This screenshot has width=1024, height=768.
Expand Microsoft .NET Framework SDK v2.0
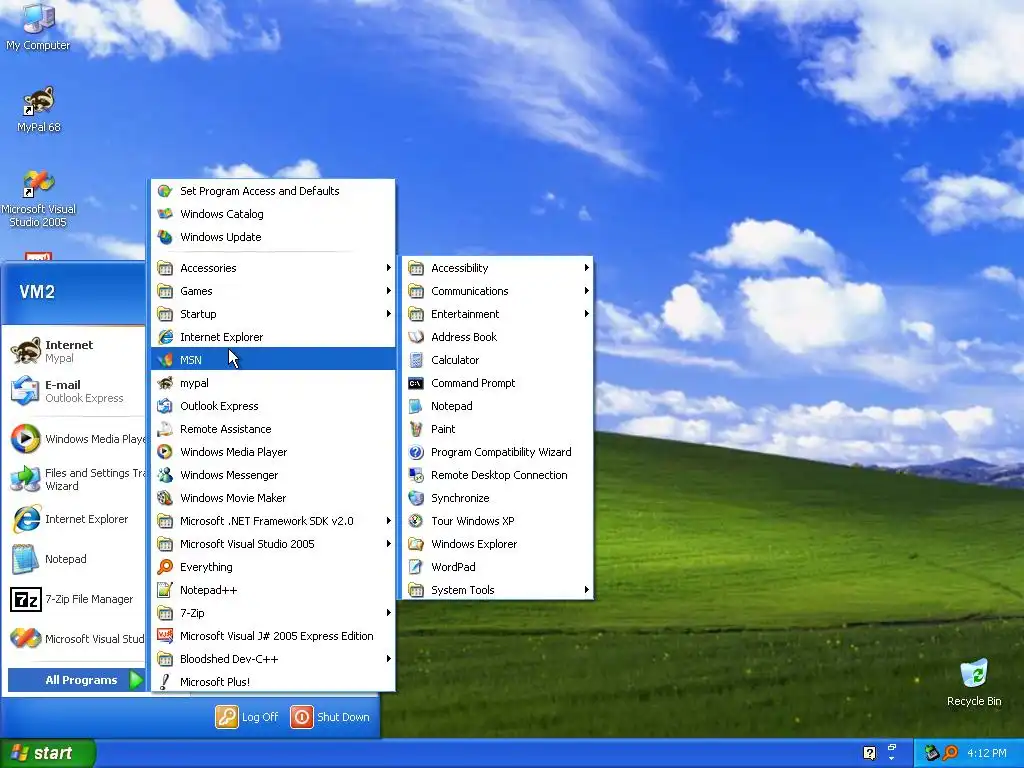[273, 521]
